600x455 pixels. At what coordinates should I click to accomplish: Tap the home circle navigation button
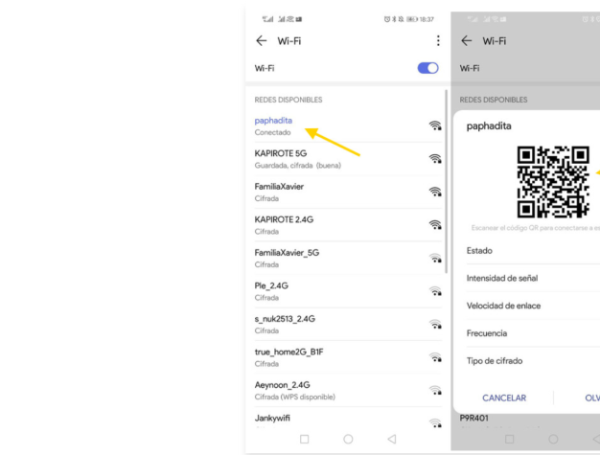[x=348, y=439]
